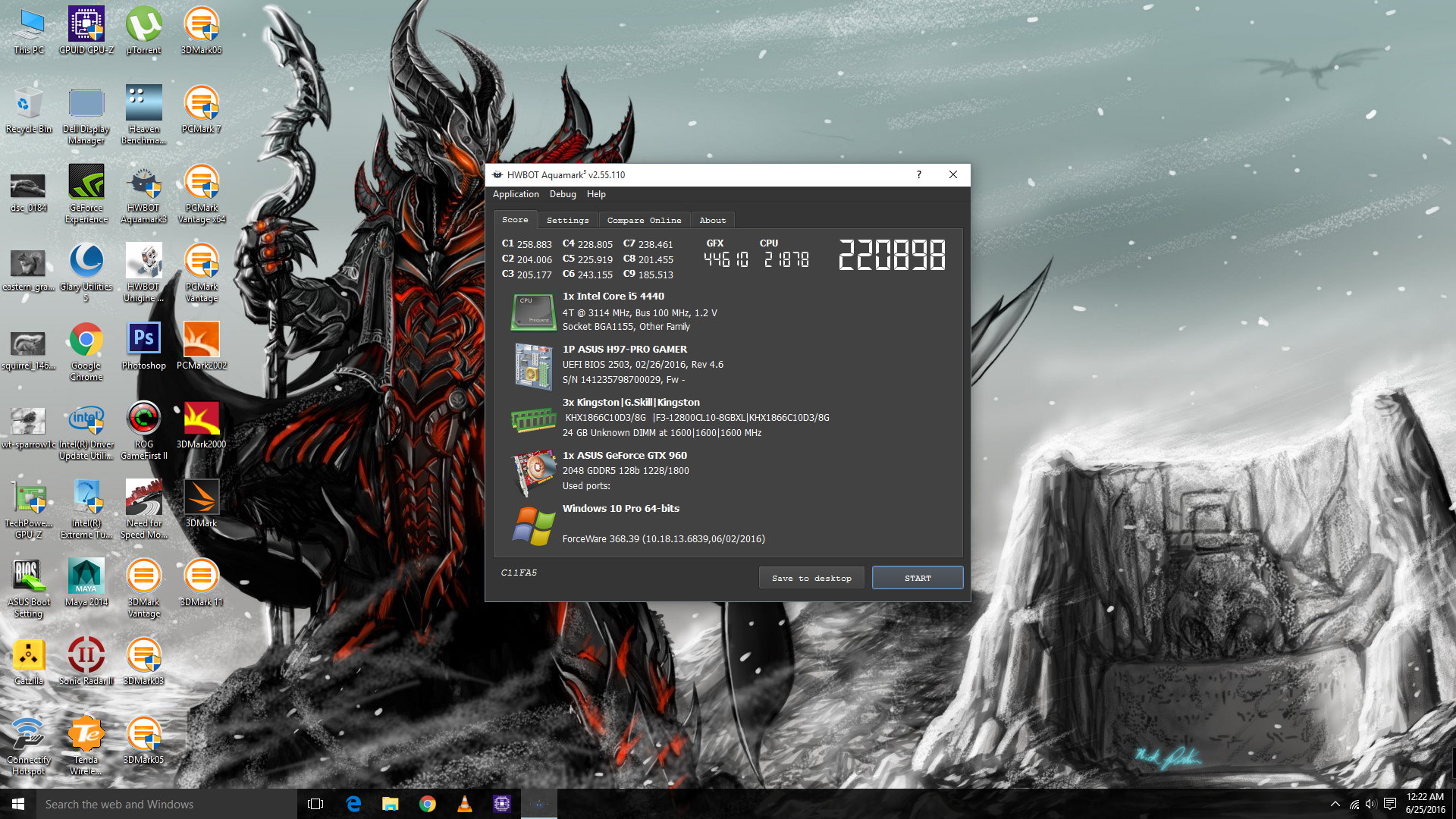Open the volume control in tray

pyautogui.click(x=1371, y=804)
